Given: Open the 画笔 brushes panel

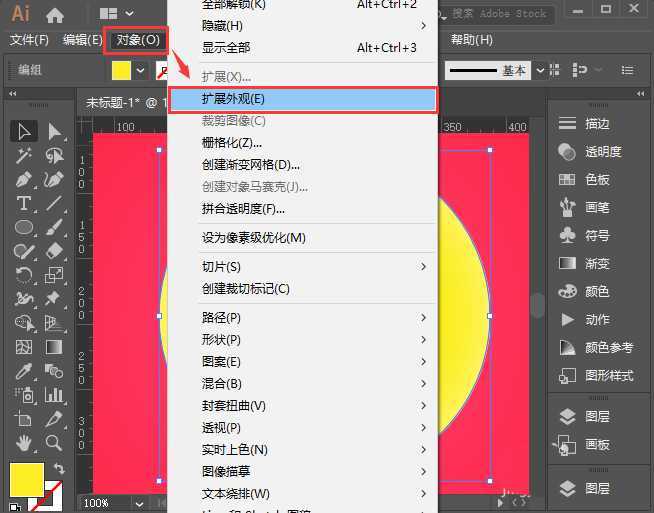Looking at the screenshot, I should [x=584, y=207].
